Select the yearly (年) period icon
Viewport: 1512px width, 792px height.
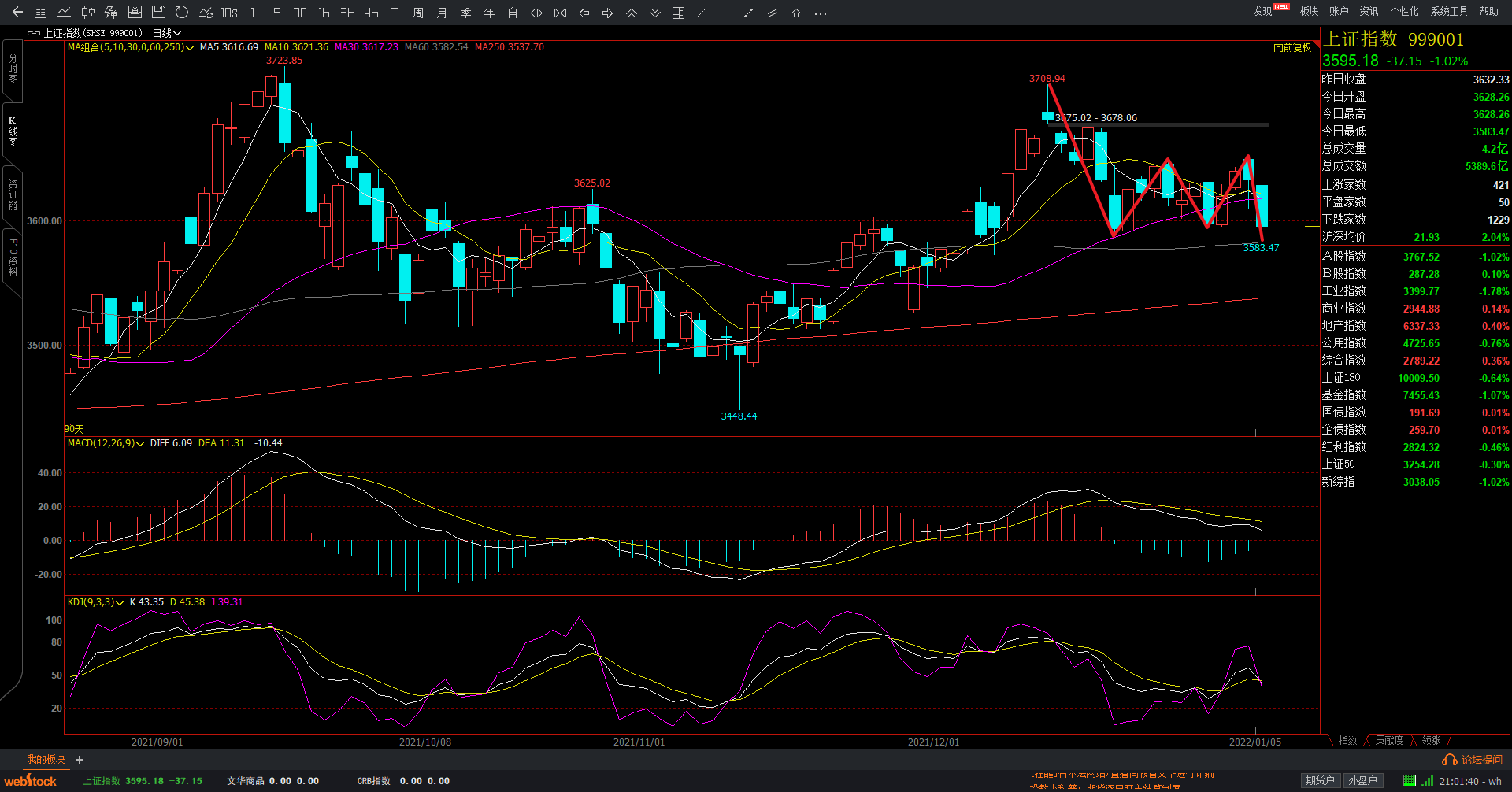pyautogui.click(x=489, y=13)
